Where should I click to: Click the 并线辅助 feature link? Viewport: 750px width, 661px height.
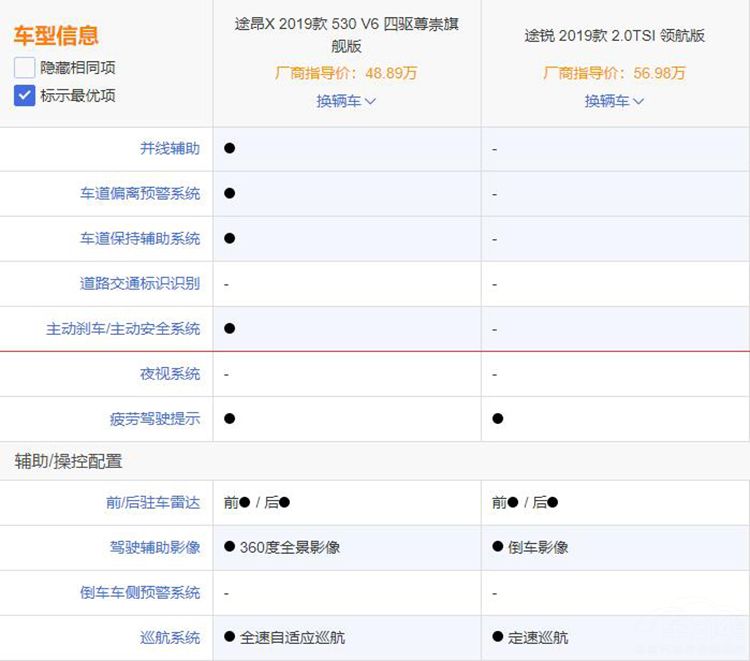coord(170,148)
